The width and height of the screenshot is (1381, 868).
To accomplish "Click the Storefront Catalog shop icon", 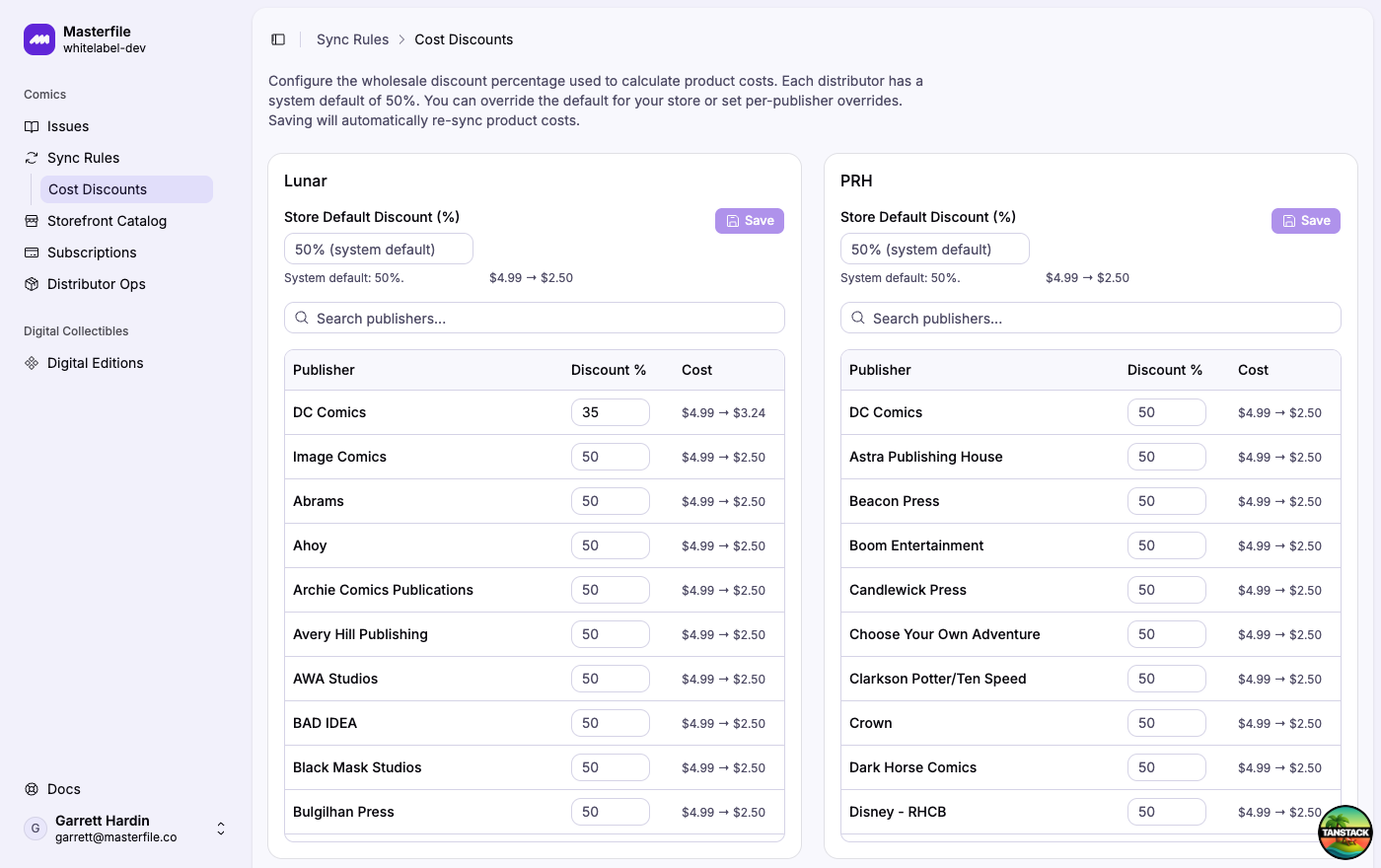I will coord(32,221).
